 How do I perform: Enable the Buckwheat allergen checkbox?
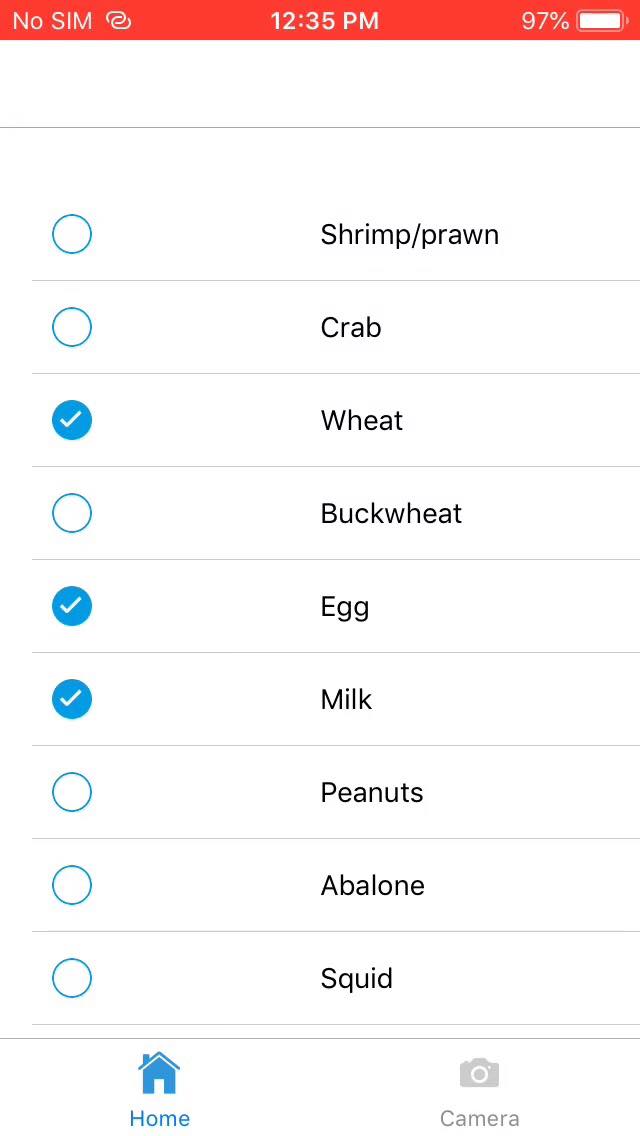coord(72,513)
